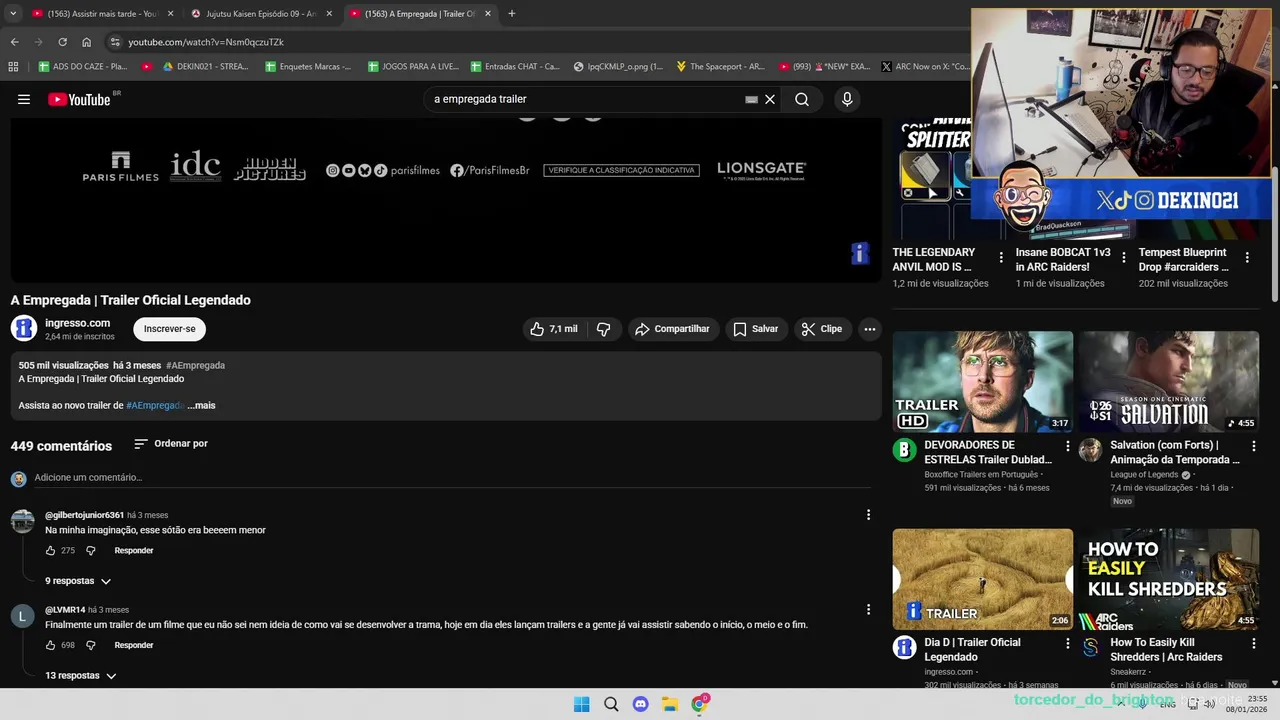Like LVMR14's comment

(x=51, y=645)
